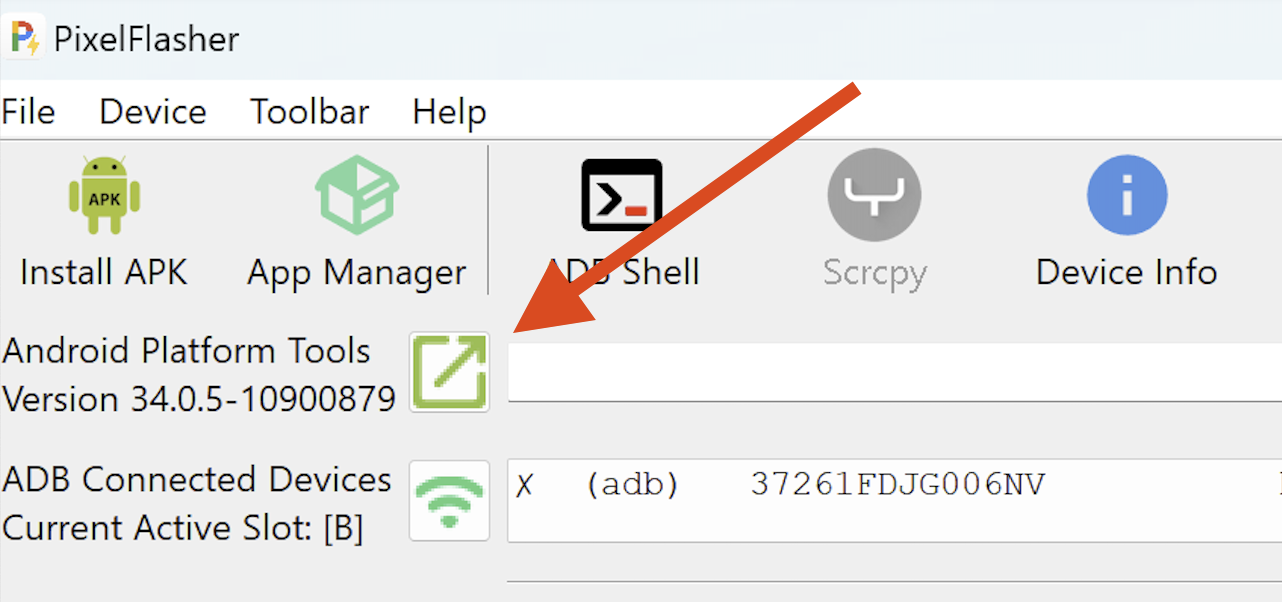The width and height of the screenshot is (1282, 602).
Task: Launch ADB Shell terminal icon
Action: pyautogui.click(x=622, y=195)
